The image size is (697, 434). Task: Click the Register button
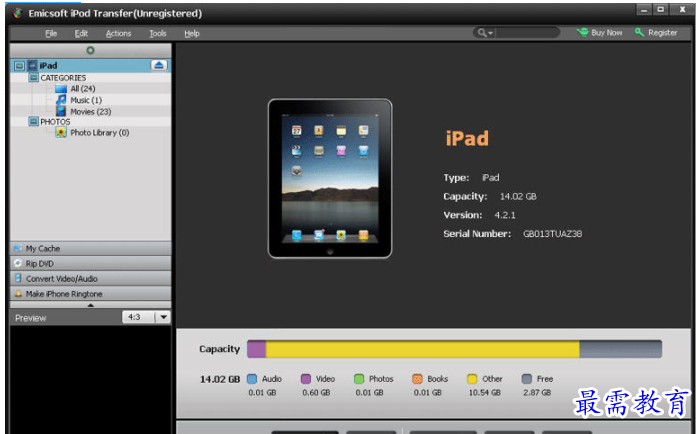pos(656,32)
